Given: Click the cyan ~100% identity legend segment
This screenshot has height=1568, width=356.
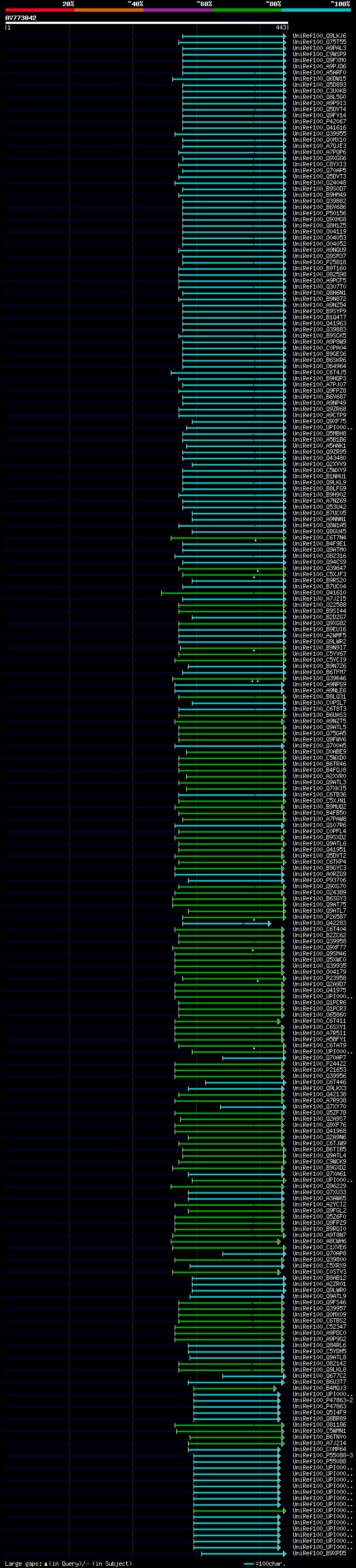Looking at the screenshot, I should (317, 10).
